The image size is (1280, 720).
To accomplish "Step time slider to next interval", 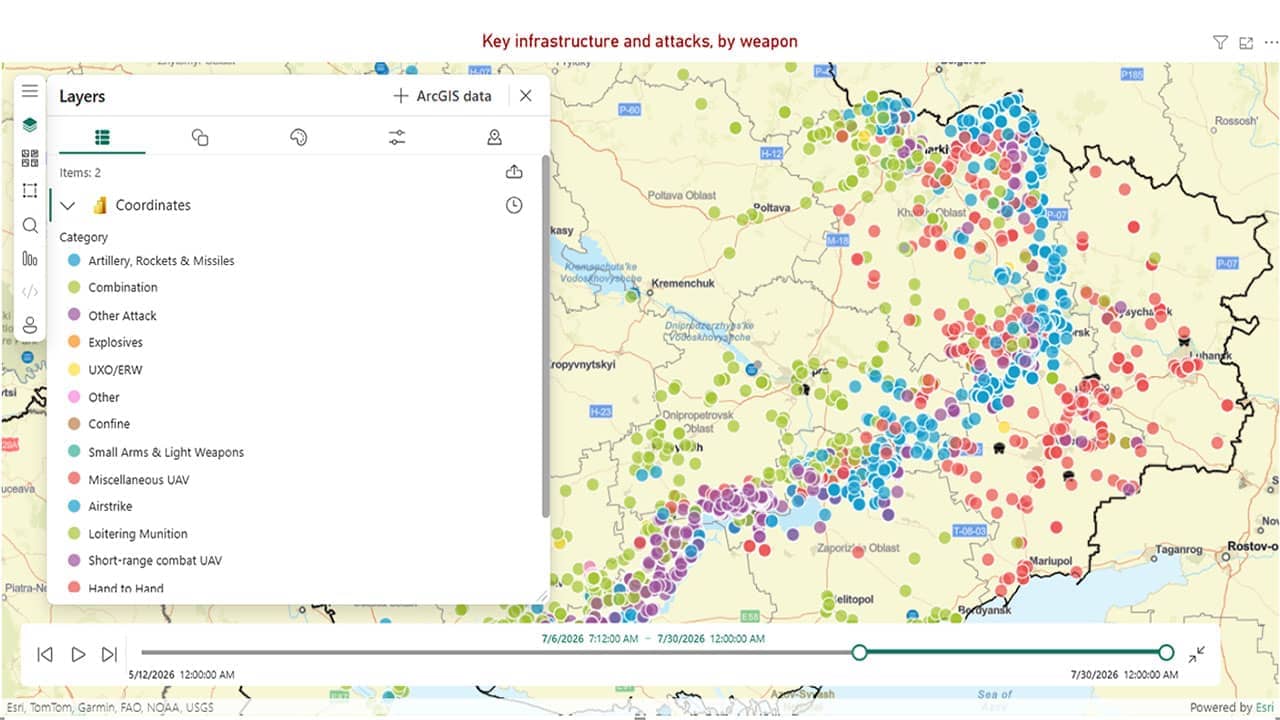I will point(110,654).
